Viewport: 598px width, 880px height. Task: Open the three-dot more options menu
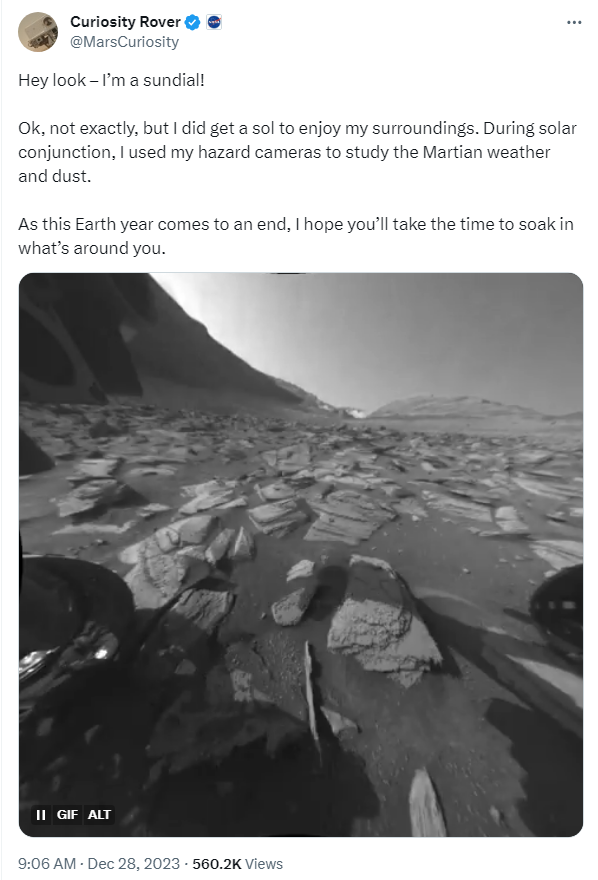tap(574, 22)
